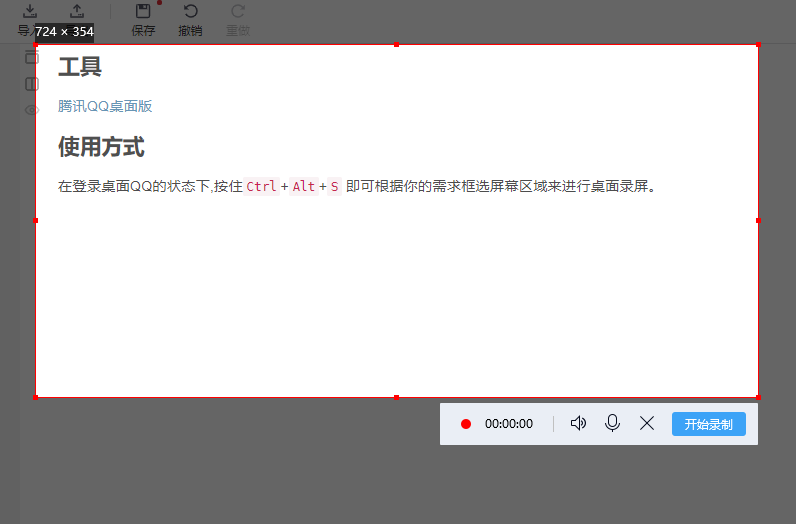Click the 724 × 354 selection size label
This screenshot has height=524, width=796.
64,31
